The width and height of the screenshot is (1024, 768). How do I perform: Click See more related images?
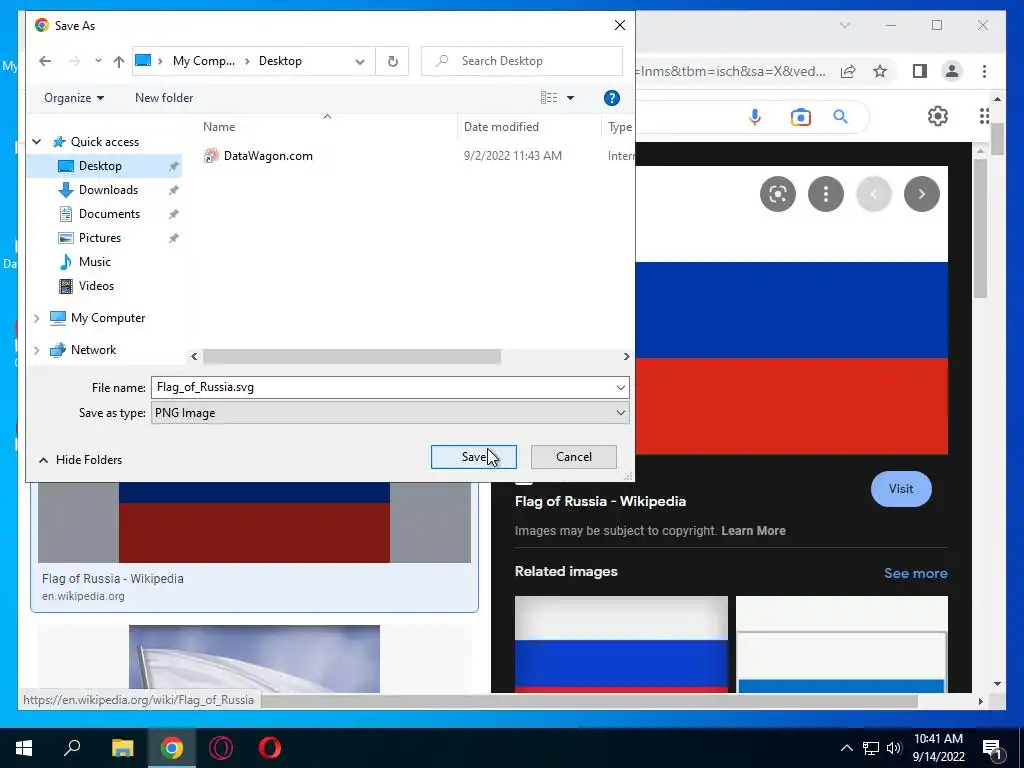coord(915,573)
